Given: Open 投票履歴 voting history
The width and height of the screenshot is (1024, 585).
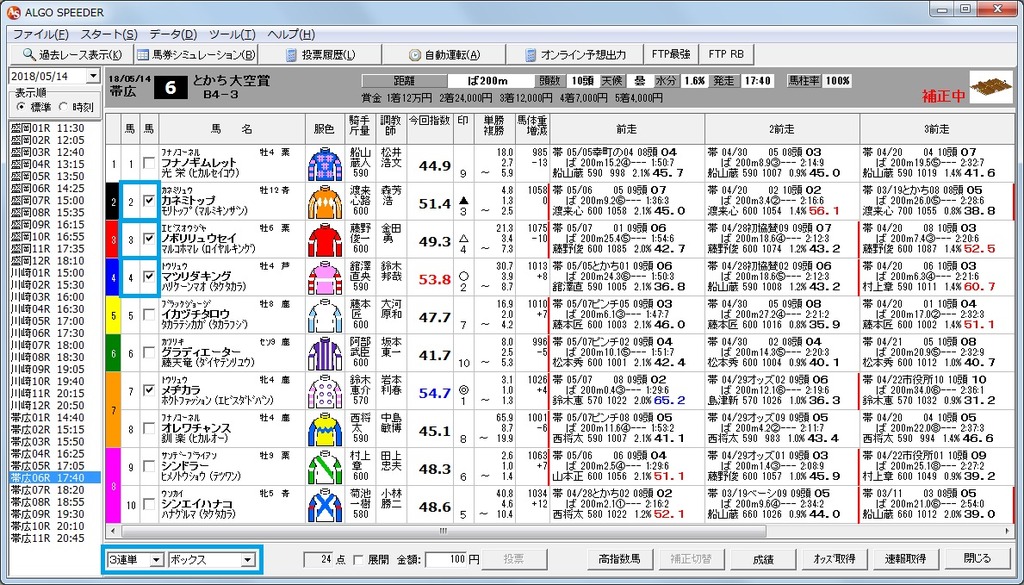Looking at the screenshot, I should [x=320, y=54].
